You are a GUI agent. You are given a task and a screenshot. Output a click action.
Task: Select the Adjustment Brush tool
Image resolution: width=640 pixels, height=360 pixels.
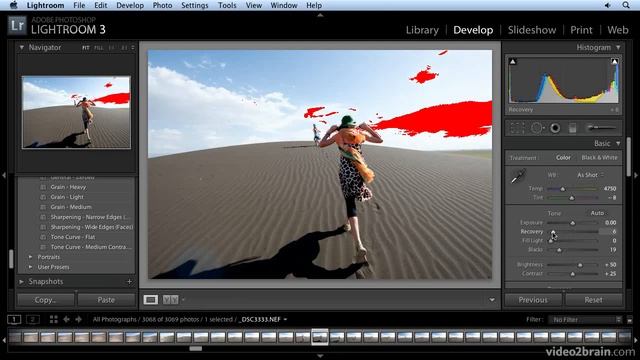(601, 128)
